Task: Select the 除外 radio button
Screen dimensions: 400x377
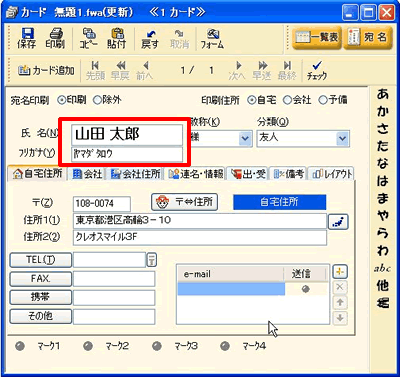Action: click(x=97, y=100)
